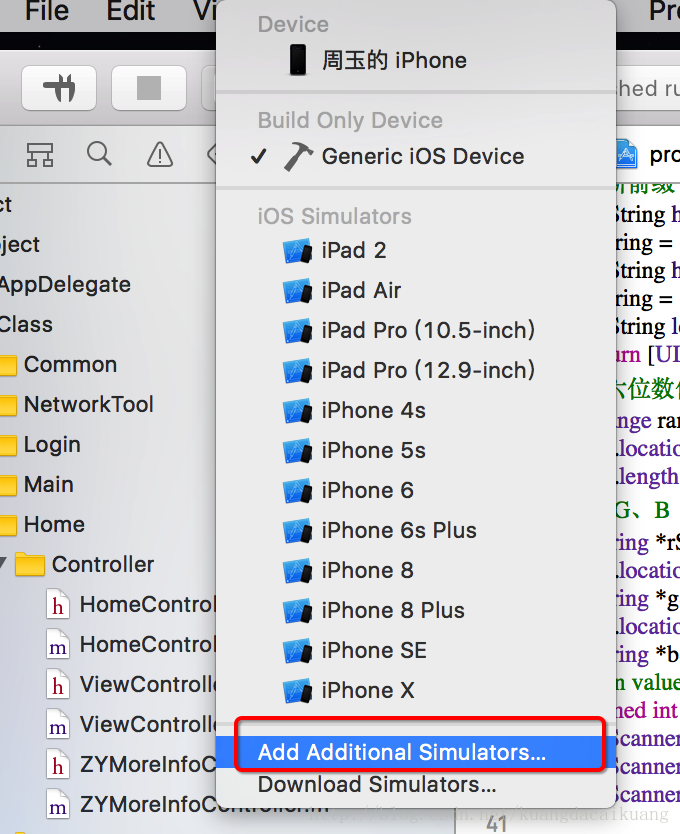Select the Common folder
Image resolution: width=680 pixels, height=834 pixels.
click(70, 365)
